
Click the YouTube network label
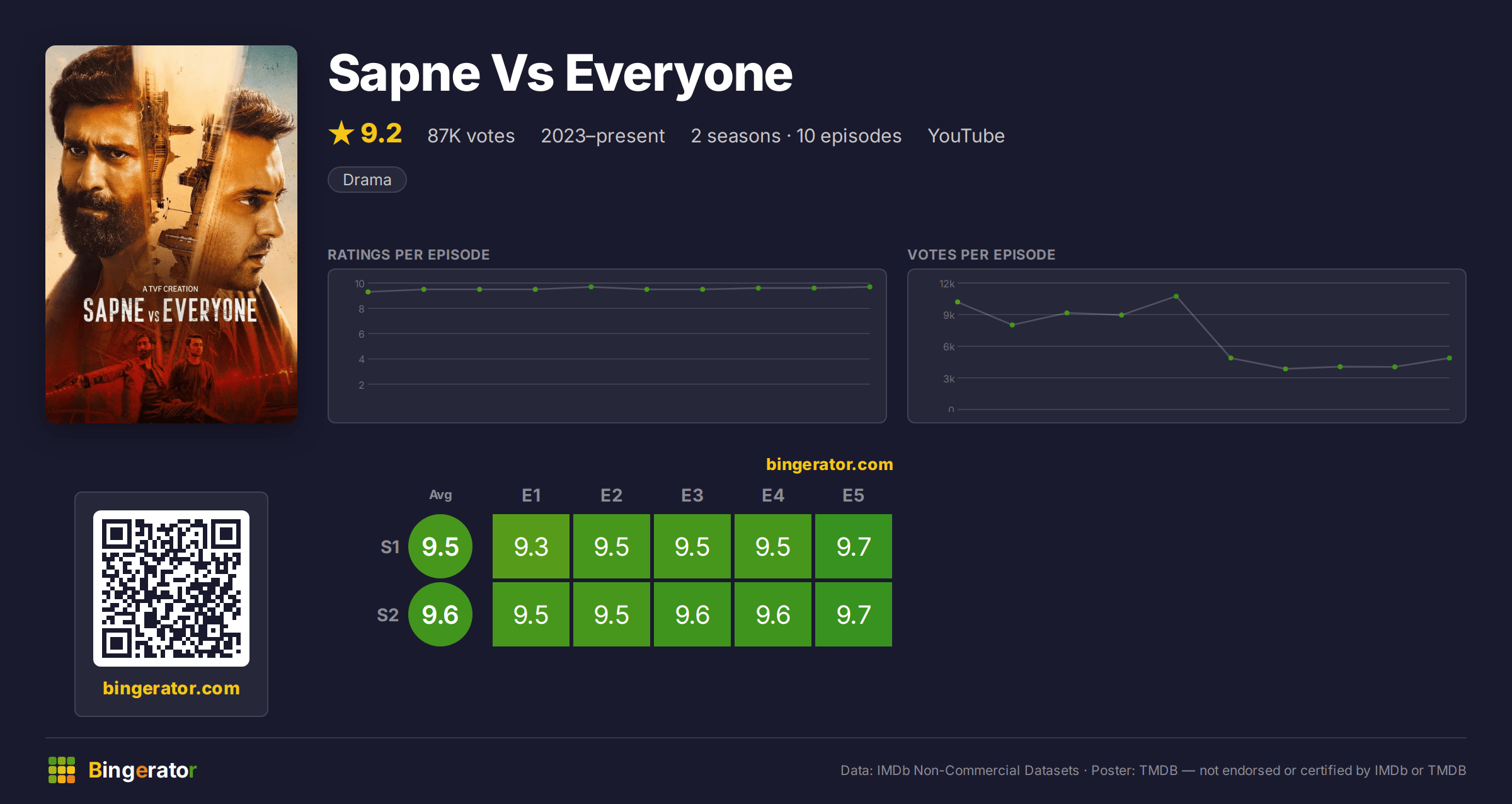[966, 135]
